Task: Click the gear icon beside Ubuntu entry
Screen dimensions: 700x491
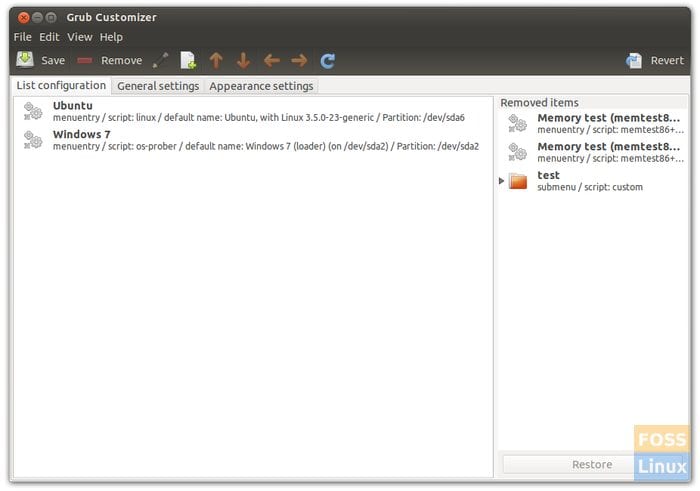Action: tap(33, 111)
